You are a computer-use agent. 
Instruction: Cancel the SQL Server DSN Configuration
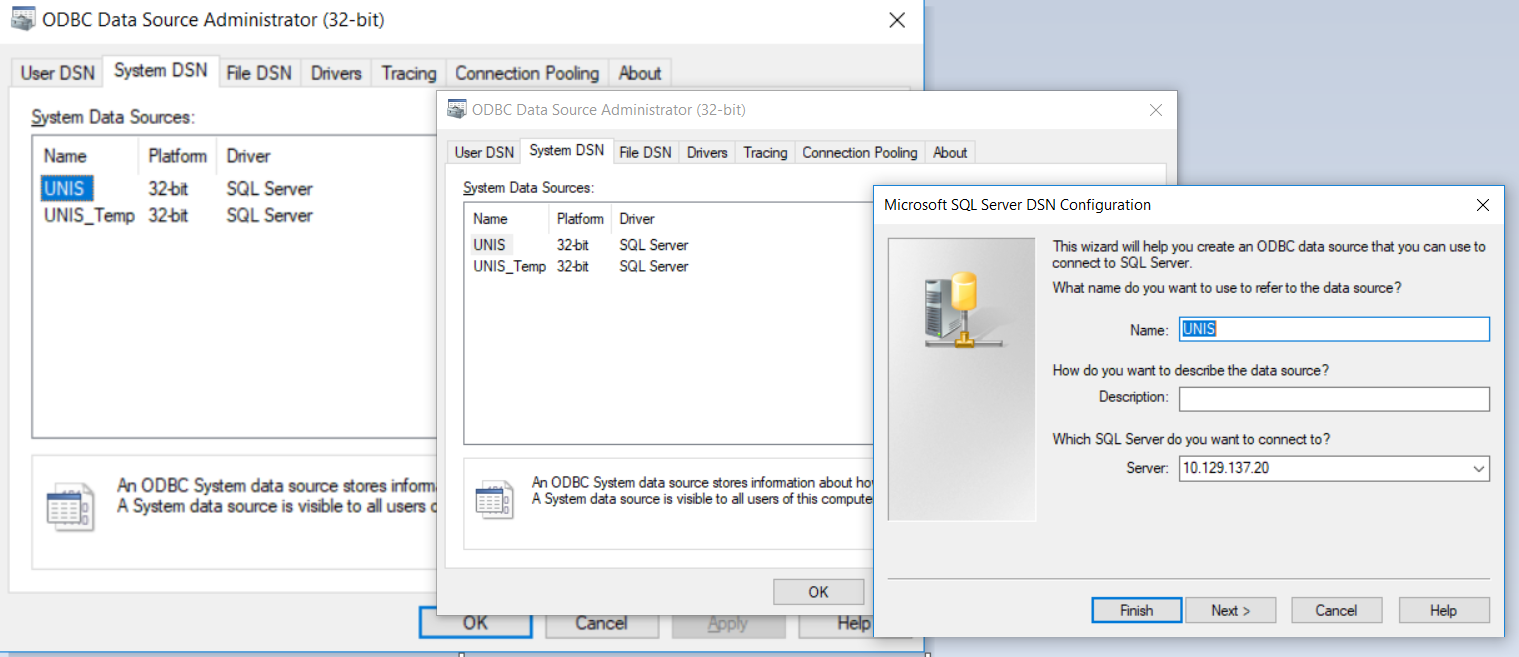point(1336,610)
